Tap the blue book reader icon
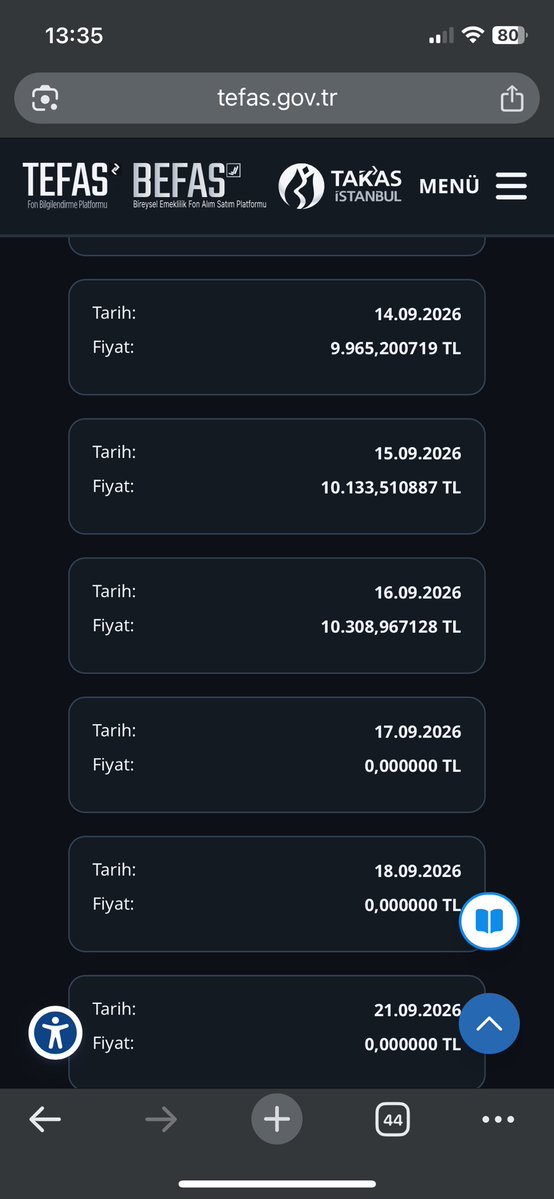Viewport: 554px width, 1199px height. (x=489, y=921)
